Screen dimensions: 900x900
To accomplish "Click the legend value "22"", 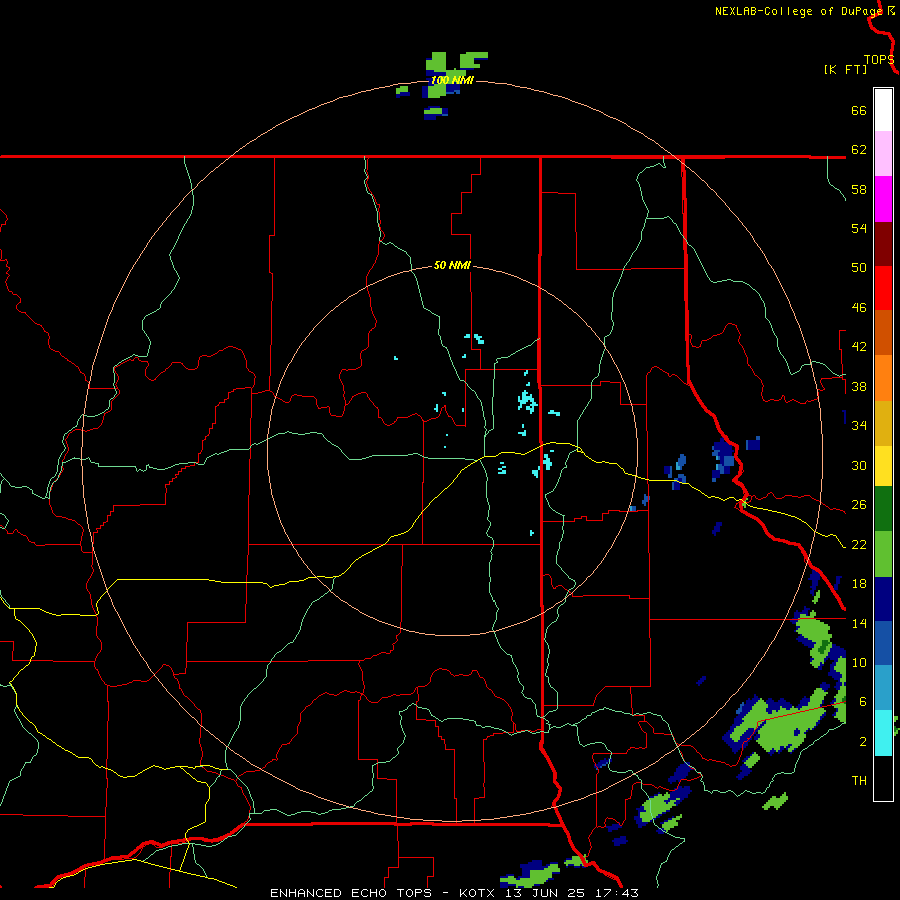I will [x=859, y=545].
